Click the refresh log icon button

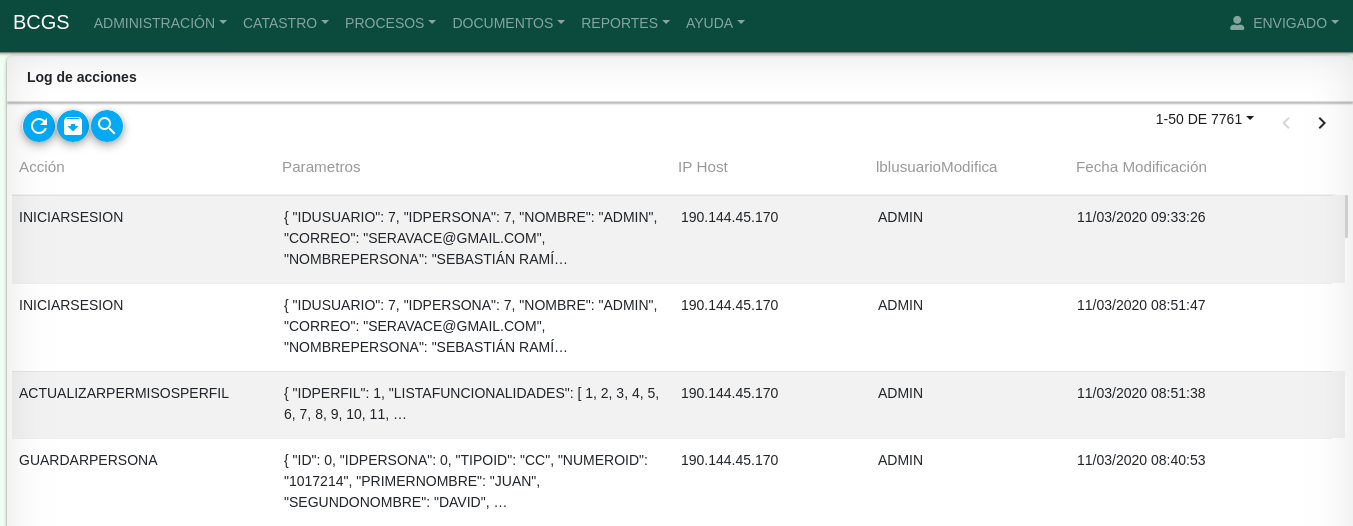(x=39, y=126)
